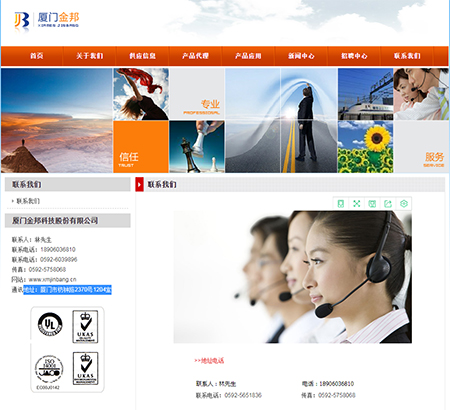Select 产品代理 in the navigation bar
This screenshot has height=410, width=450.
(195, 56)
